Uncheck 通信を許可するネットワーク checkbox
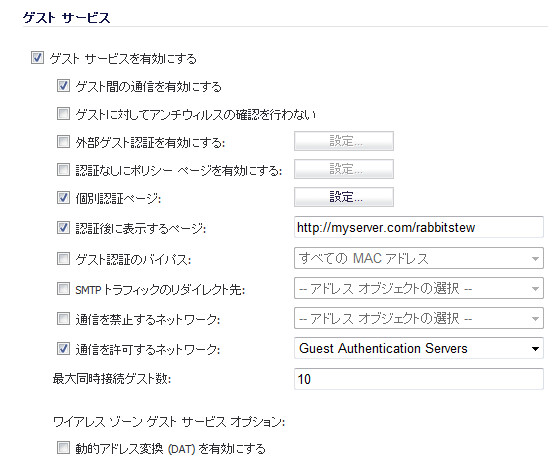Image resolution: width=558 pixels, height=466 pixels. click(63, 349)
